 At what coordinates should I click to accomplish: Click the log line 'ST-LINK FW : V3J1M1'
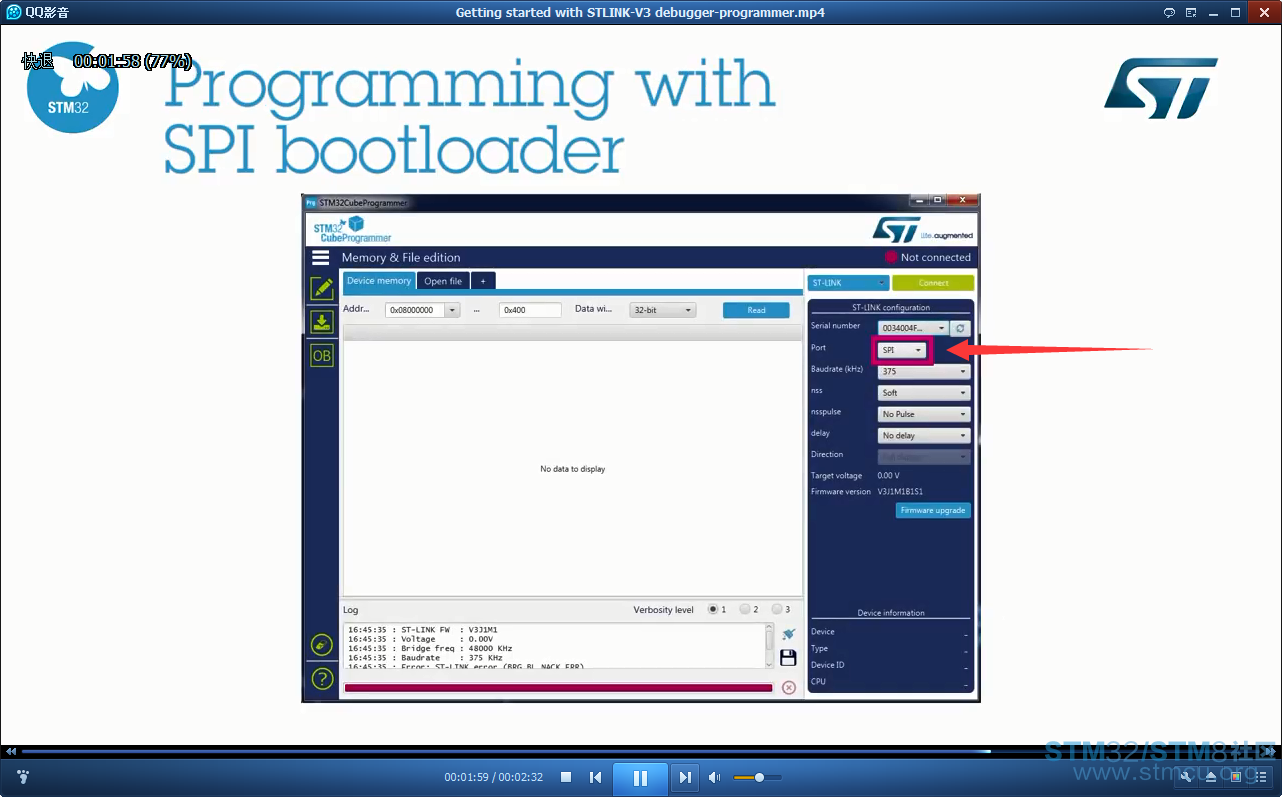423,630
